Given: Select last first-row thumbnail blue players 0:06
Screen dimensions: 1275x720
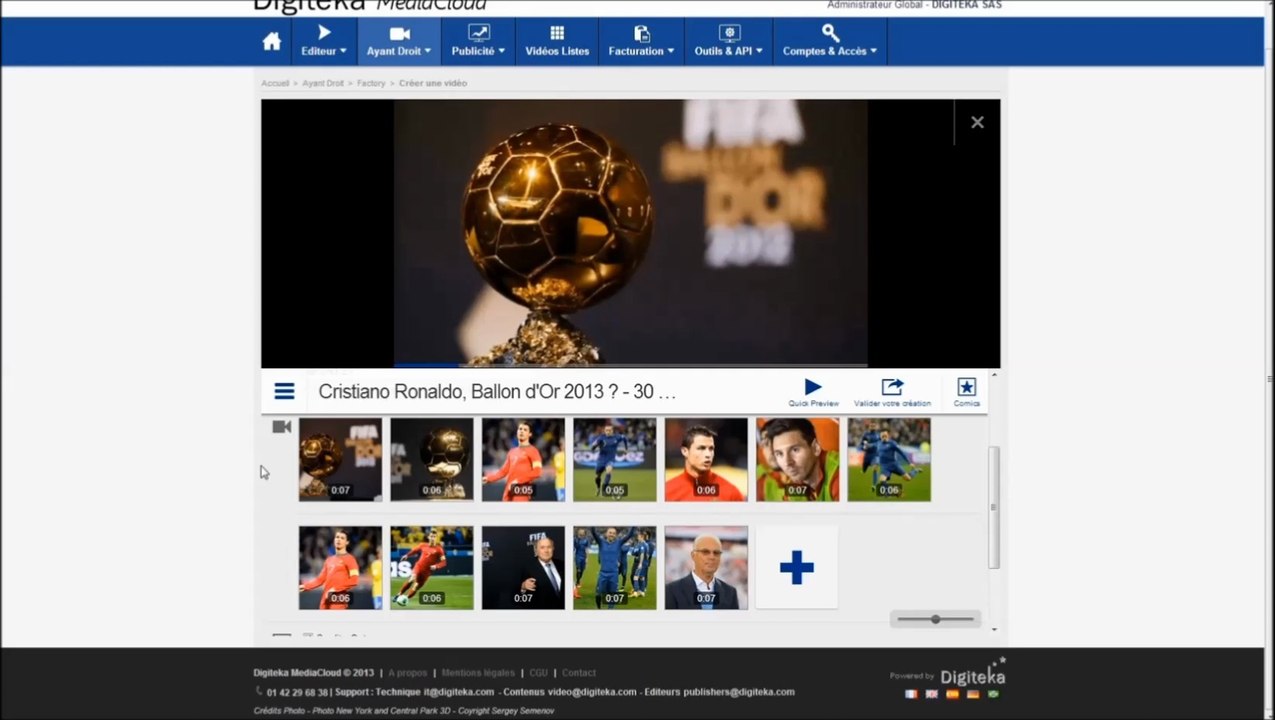Looking at the screenshot, I should click(x=889, y=460).
